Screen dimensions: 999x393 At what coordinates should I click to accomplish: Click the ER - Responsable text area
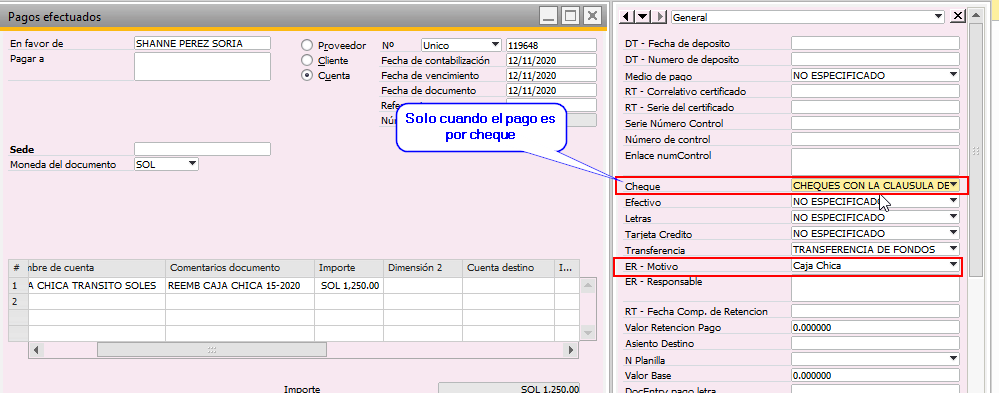coord(875,288)
